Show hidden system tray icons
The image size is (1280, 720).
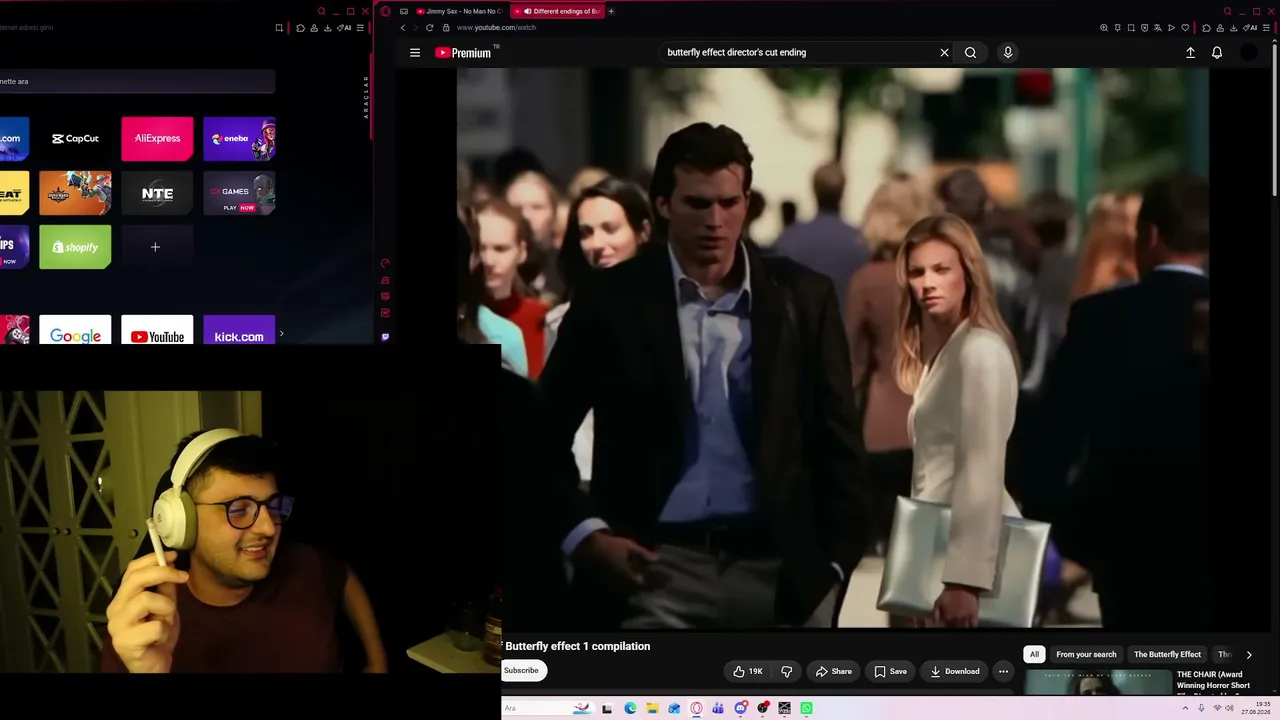click(x=1186, y=708)
